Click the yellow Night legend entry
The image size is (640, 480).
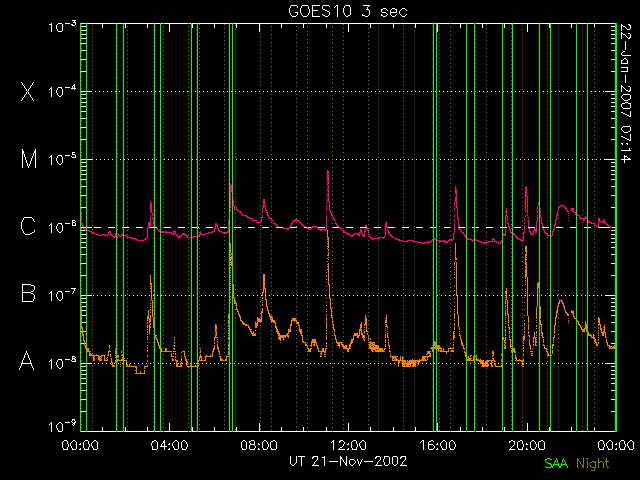[593, 464]
